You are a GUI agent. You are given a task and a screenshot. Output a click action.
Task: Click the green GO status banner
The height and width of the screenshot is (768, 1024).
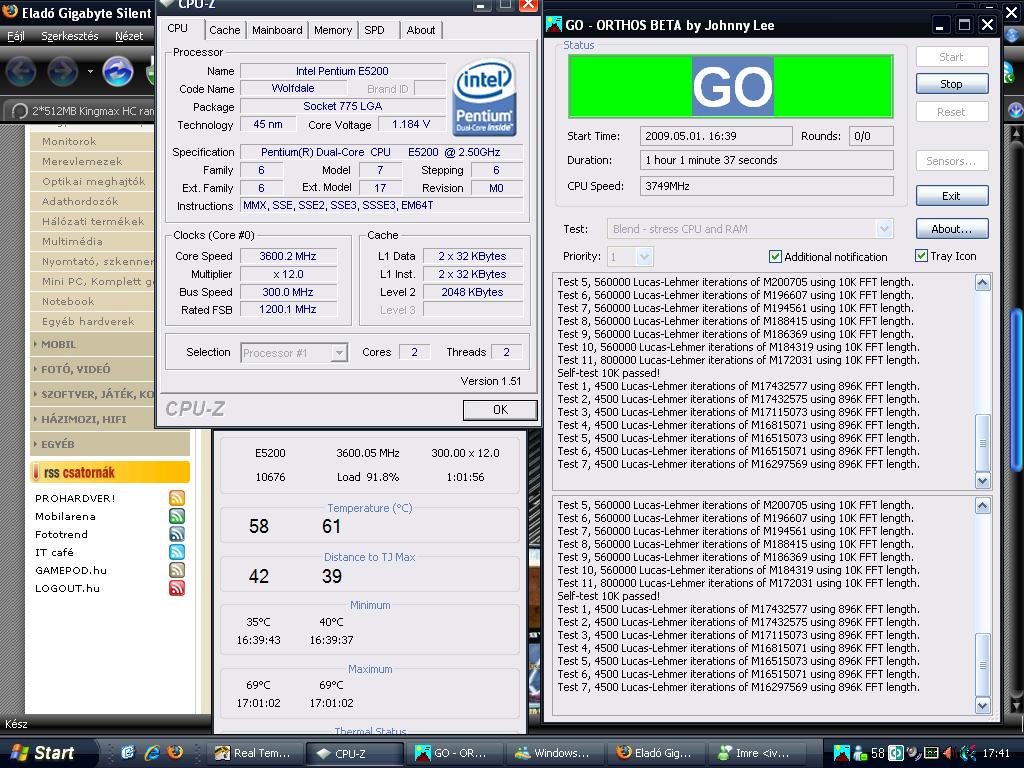pyautogui.click(x=731, y=87)
